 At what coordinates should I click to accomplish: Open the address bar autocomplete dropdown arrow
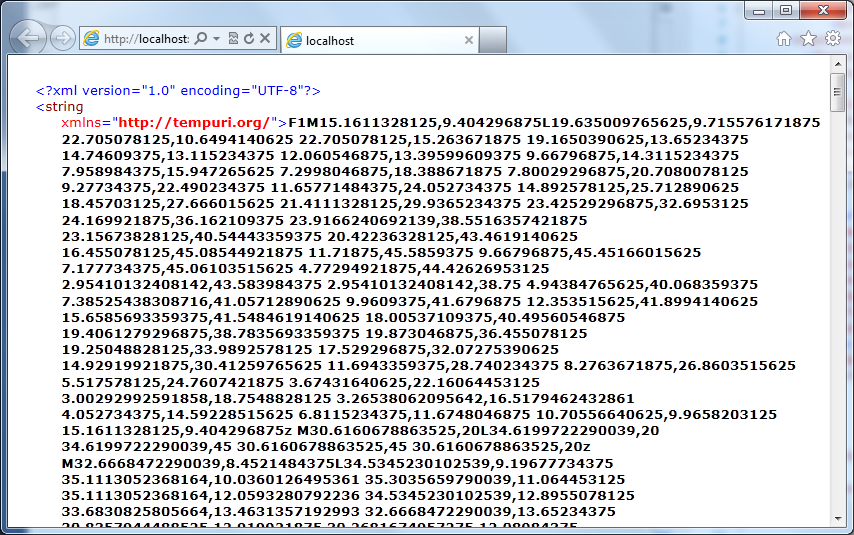[216, 39]
